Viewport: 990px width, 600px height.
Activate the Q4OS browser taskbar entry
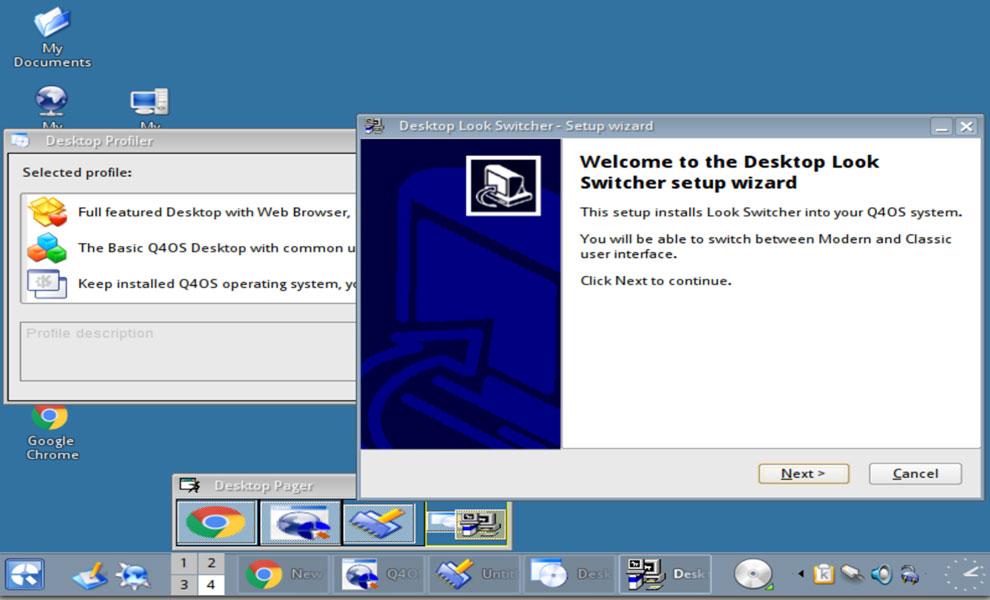coord(379,574)
